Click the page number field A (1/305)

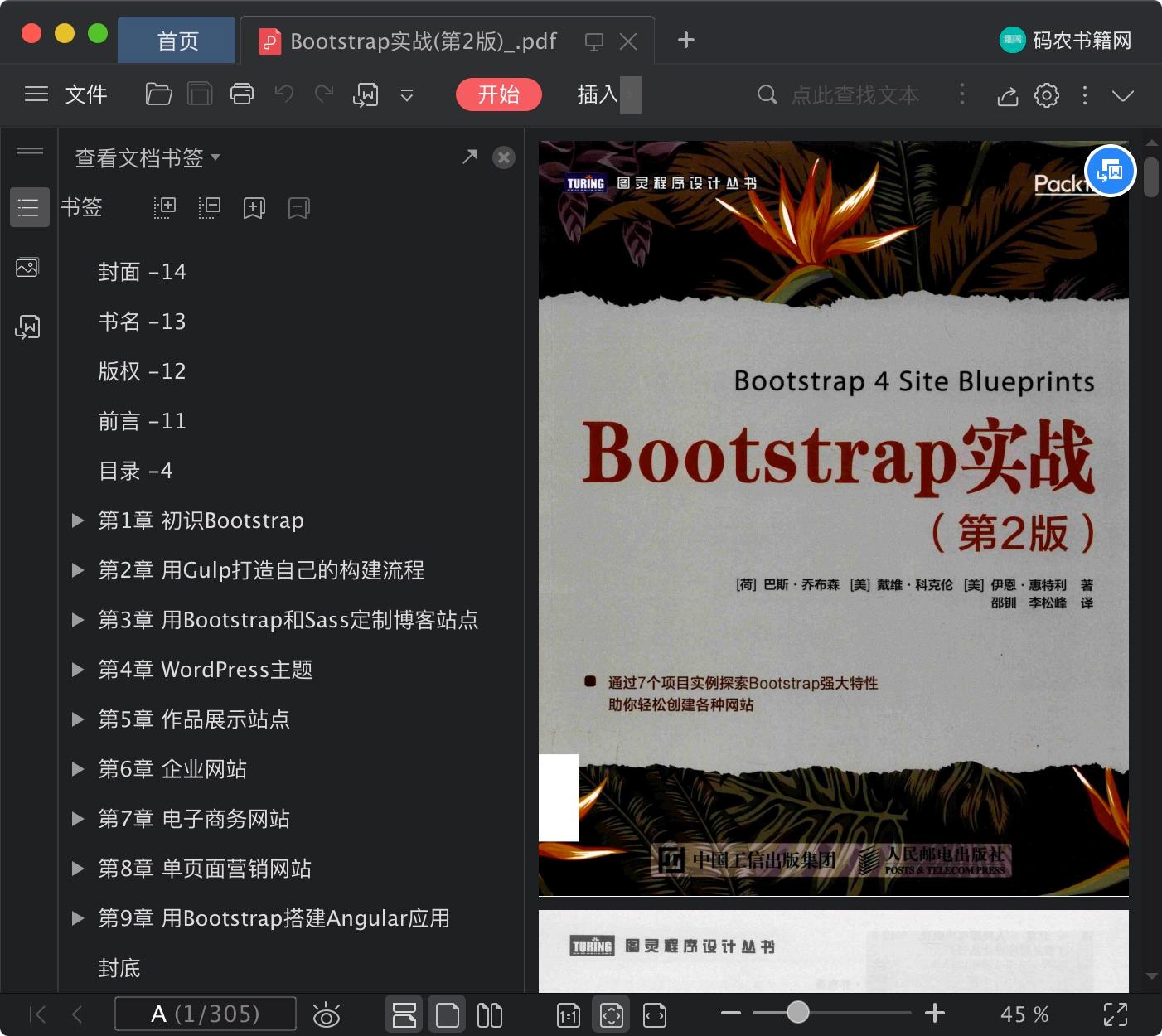tap(206, 1014)
